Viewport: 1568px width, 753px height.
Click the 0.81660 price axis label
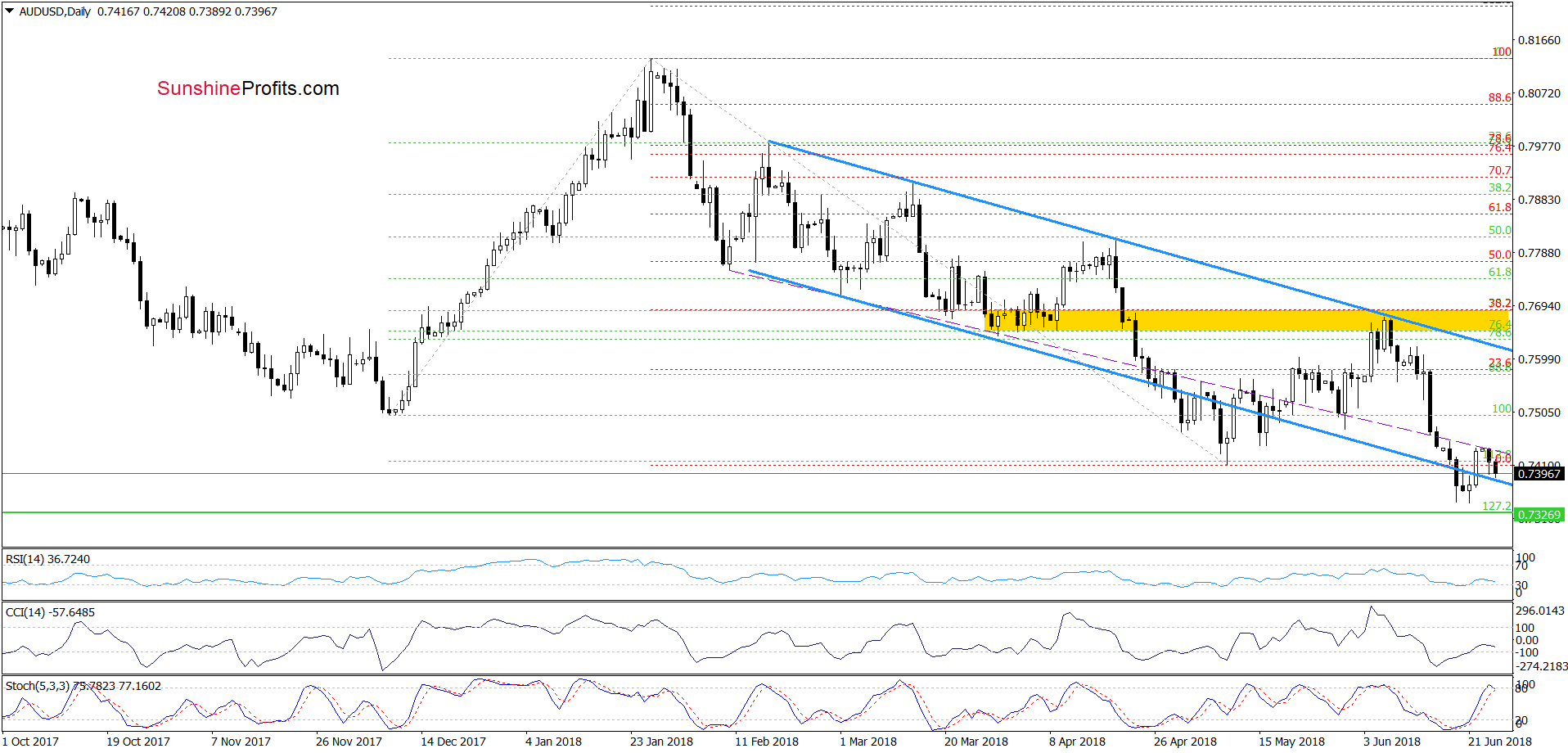1539,40
